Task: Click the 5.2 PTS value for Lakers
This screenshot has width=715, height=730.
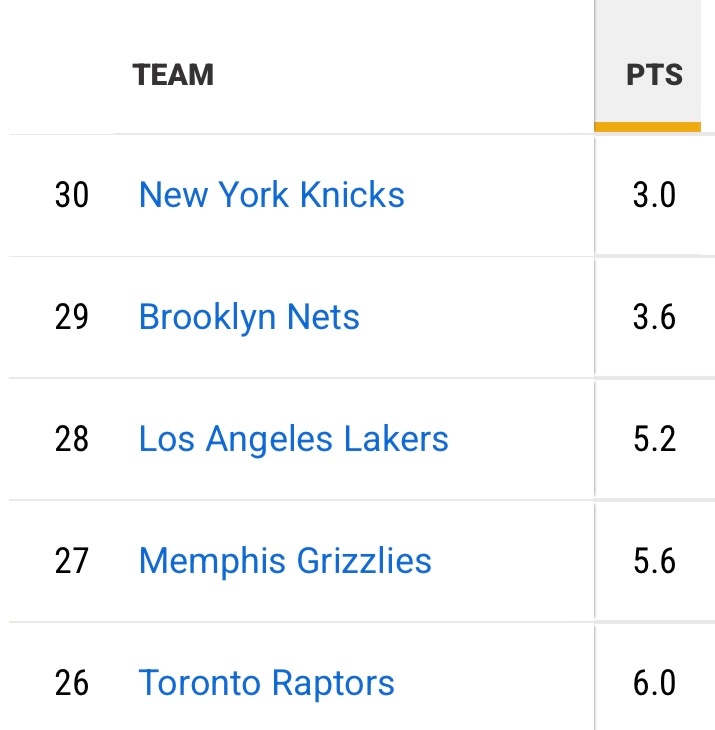Action: 655,439
